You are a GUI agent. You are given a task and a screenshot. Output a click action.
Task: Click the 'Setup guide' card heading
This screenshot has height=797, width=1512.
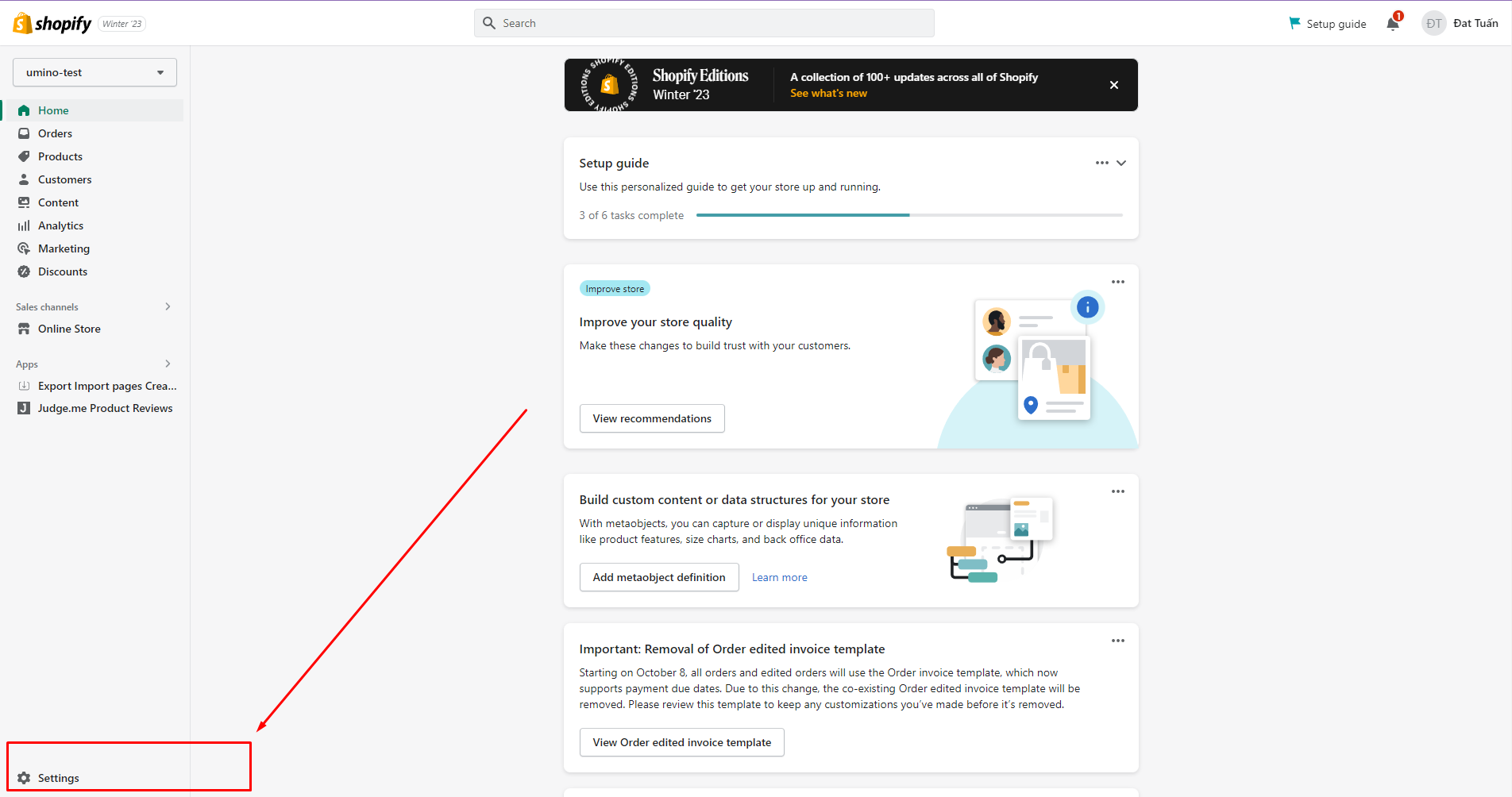point(614,163)
